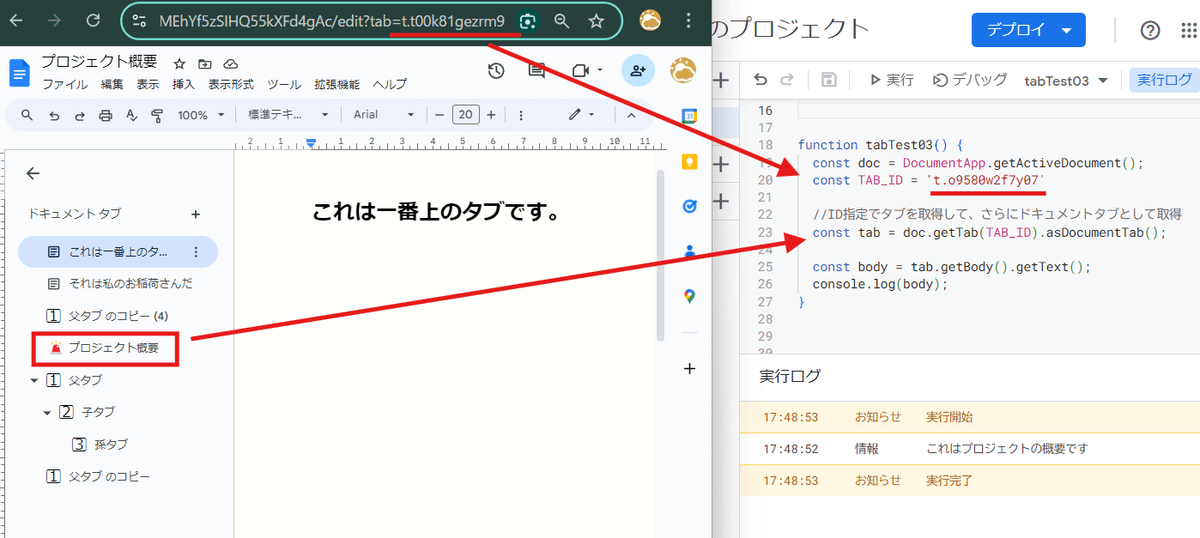Open ツール menu
1200x538 pixels.
coord(284,84)
